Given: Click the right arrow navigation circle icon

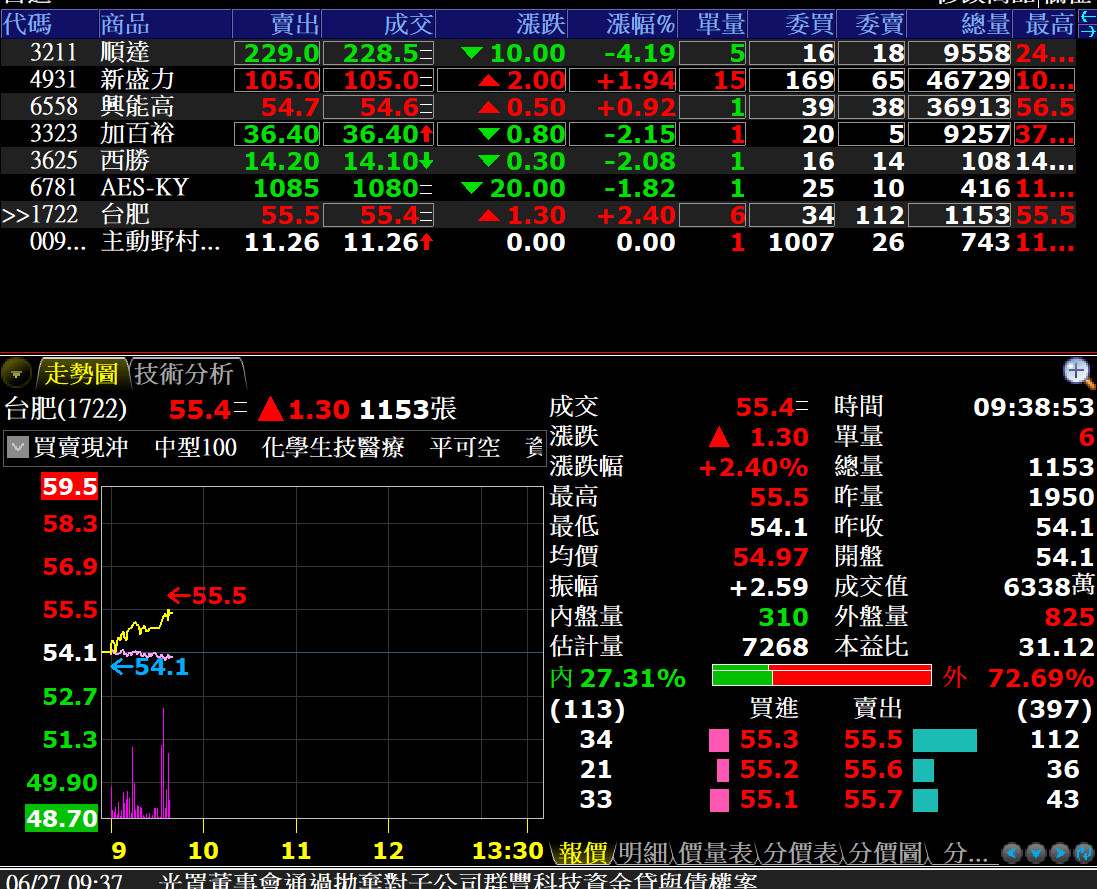Looking at the screenshot, I should click(x=1060, y=853).
